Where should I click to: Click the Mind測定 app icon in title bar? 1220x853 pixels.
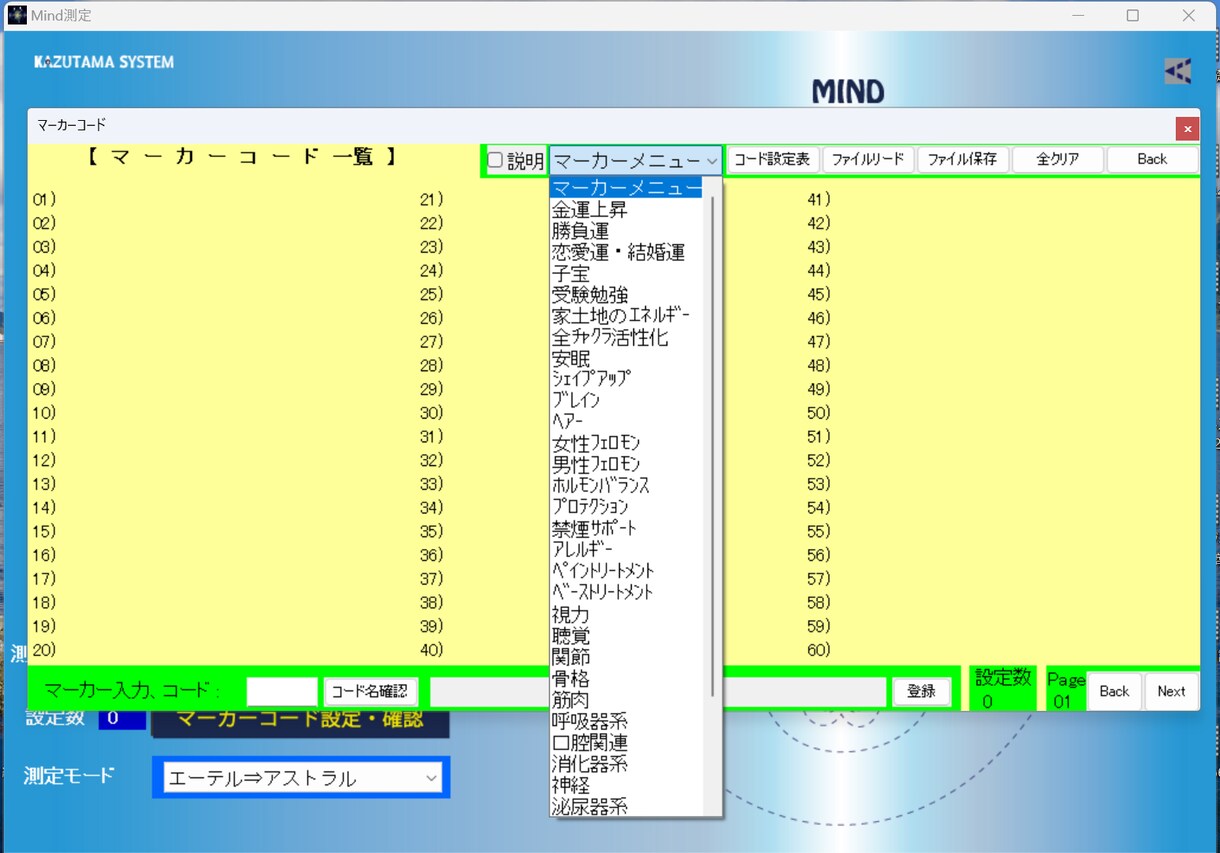pyautogui.click(x=17, y=15)
